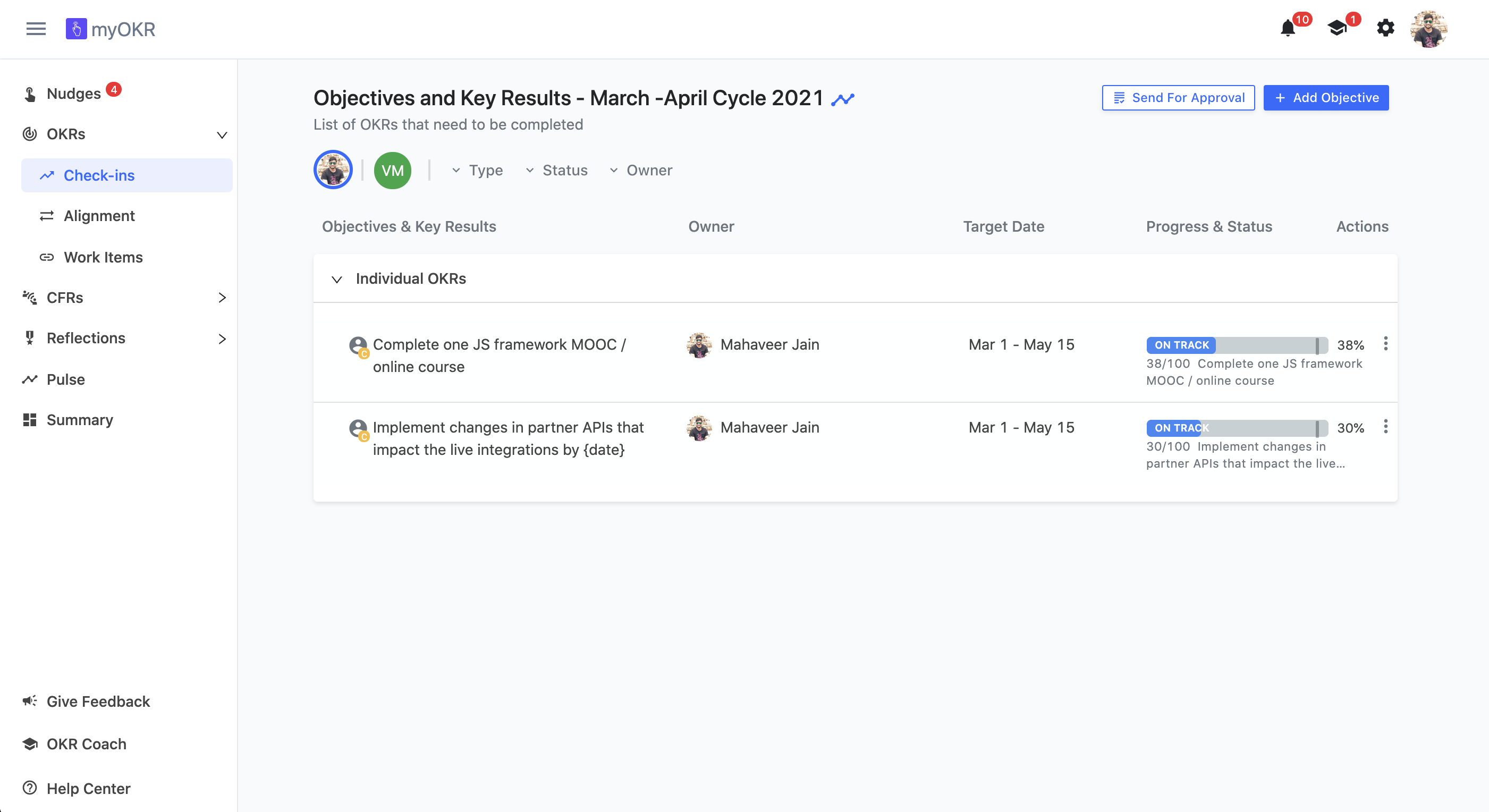Open the settings gear icon
The height and width of the screenshot is (812, 1489).
coord(1385,28)
